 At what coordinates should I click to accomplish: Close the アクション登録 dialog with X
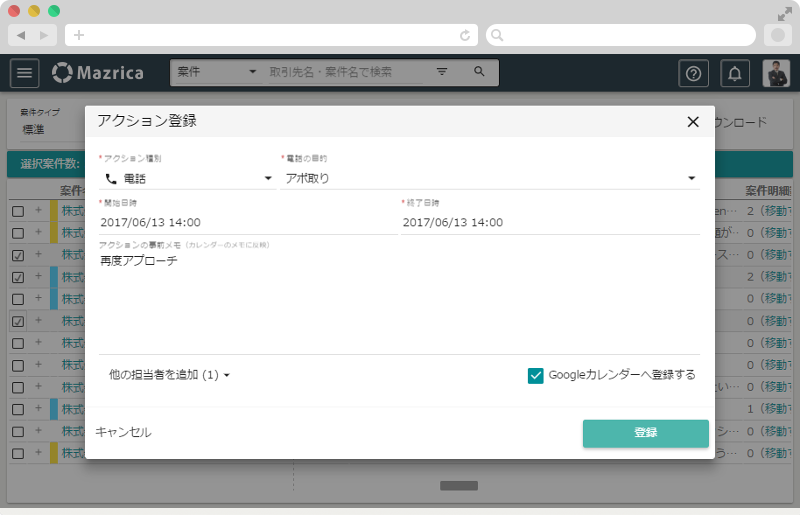[x=692, y=122]
